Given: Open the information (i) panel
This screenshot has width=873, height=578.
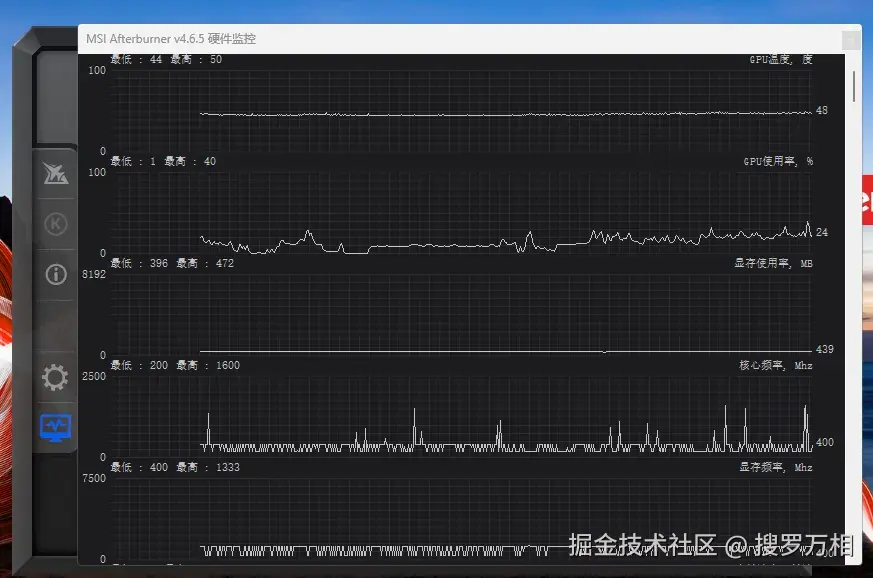Looking at the screenshot, I should [56, 274].
